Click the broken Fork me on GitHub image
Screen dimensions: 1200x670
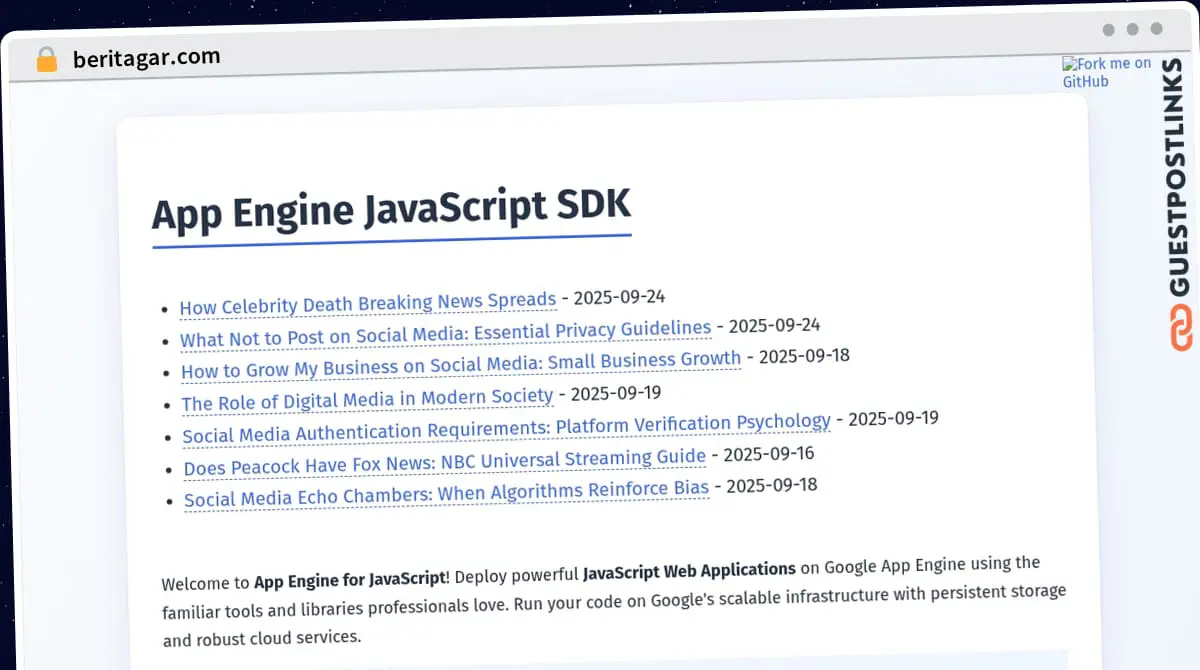1106,72
